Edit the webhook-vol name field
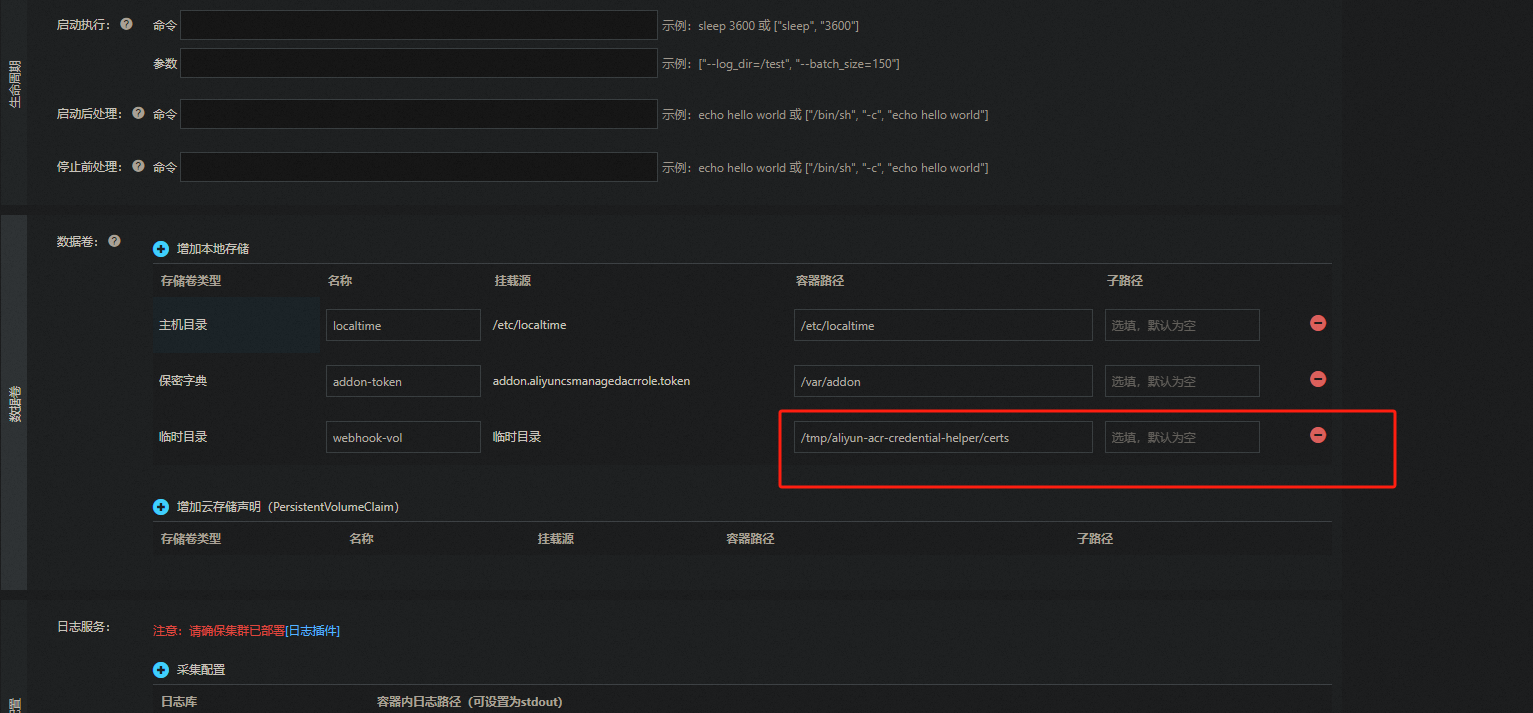The image size is (1533, 713). (x=403, y=437)
